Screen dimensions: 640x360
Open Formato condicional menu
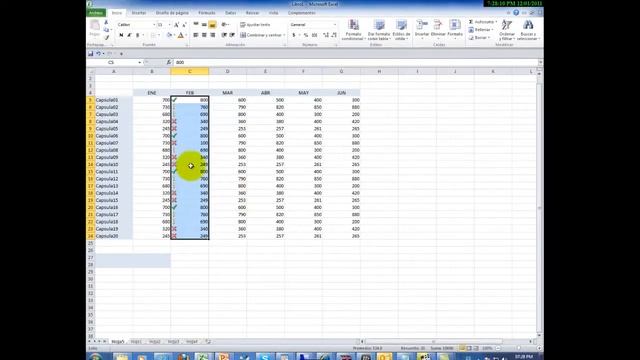tap(353, 30)
